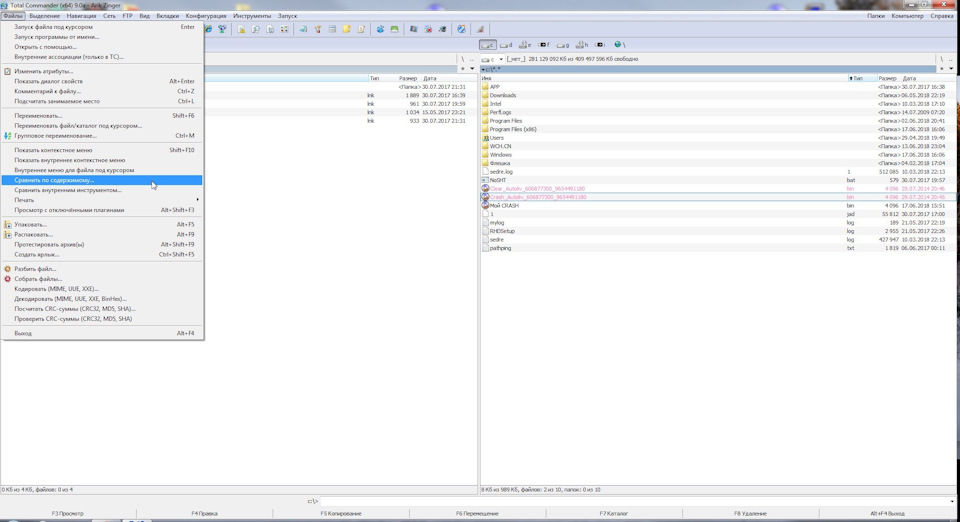The image size is (960, 522).
Task: Click the network computers toolbar icon
Action: coord(222,29)
